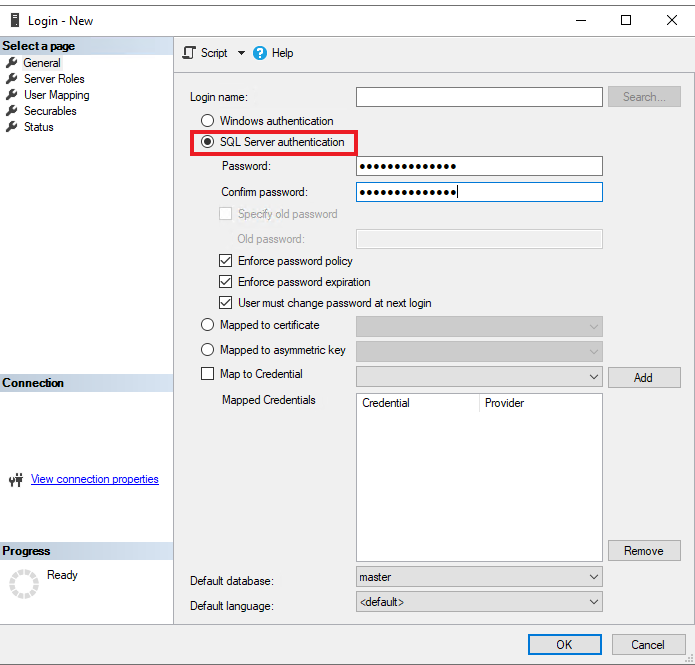Minimize the Login - New window
The image size is (695, 665).
click(581, 20)
